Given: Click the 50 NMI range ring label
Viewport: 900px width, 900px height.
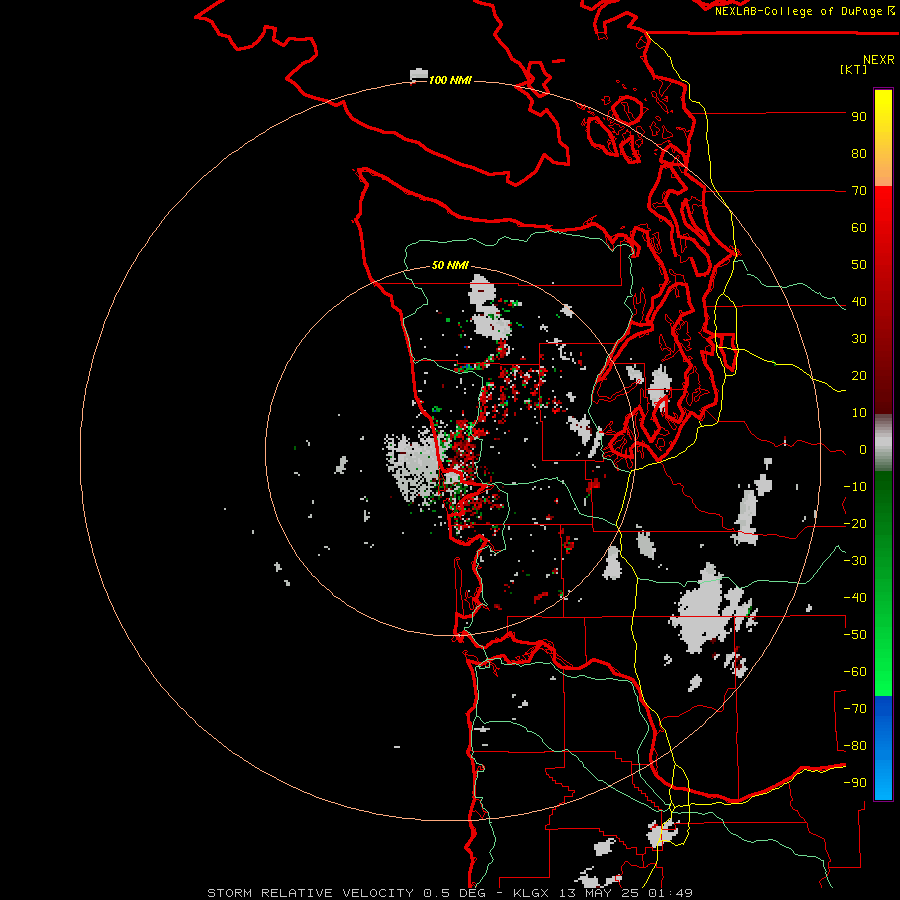Looking at the screenshot, I should [450, 265].
